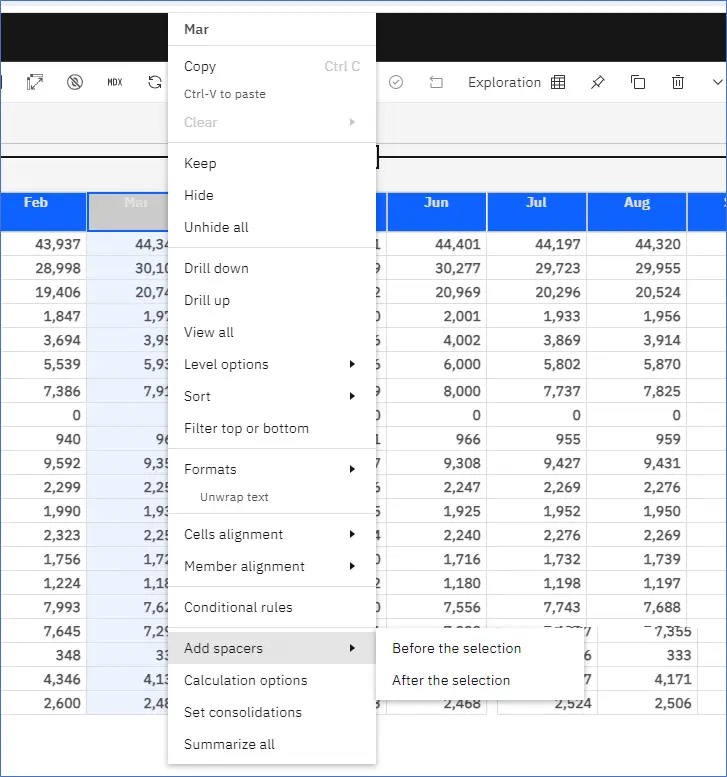
Task: Expand the Member alignment submenu
Action: [272, 566]
